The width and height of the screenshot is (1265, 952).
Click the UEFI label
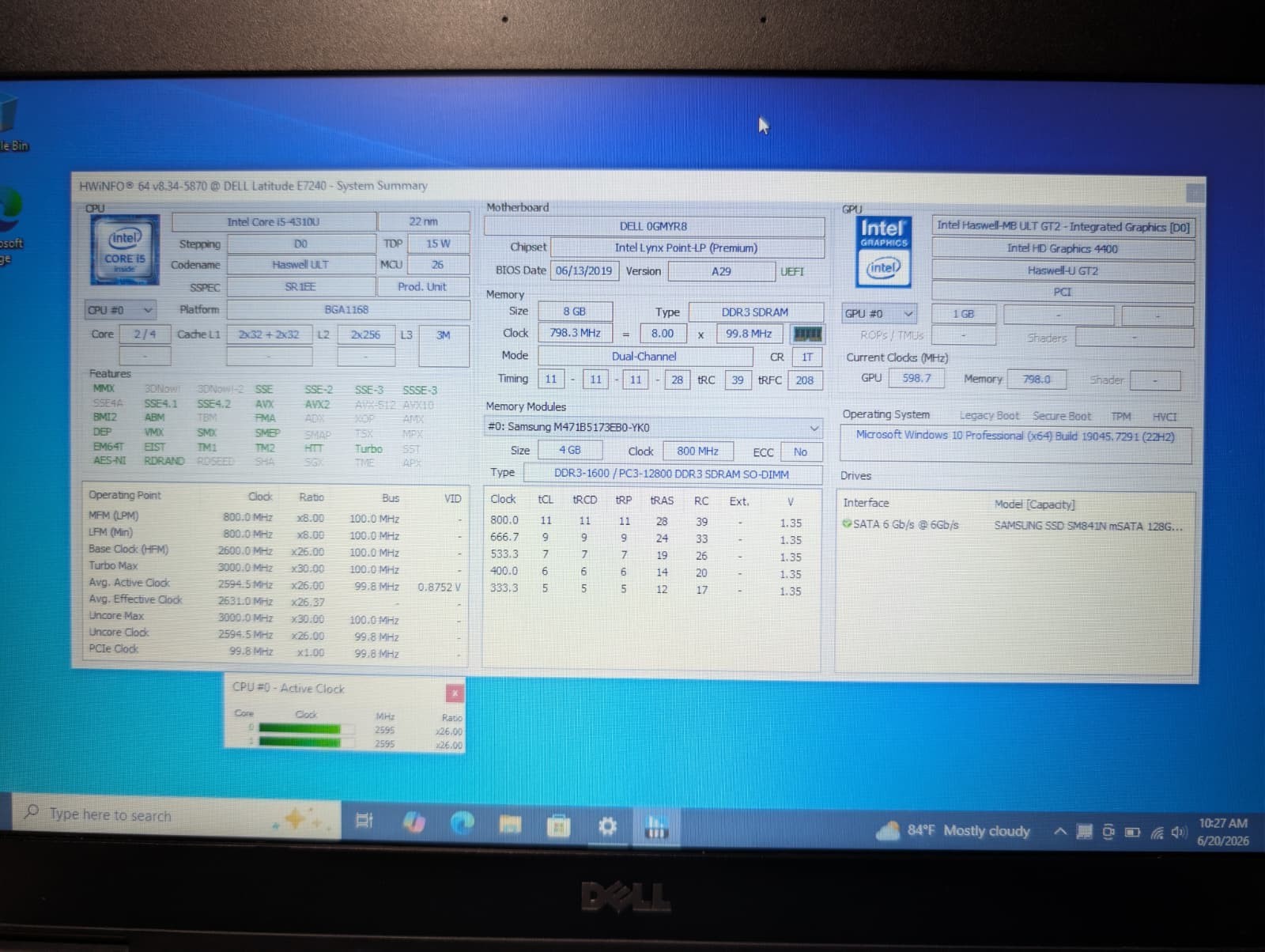pos(792,272)
